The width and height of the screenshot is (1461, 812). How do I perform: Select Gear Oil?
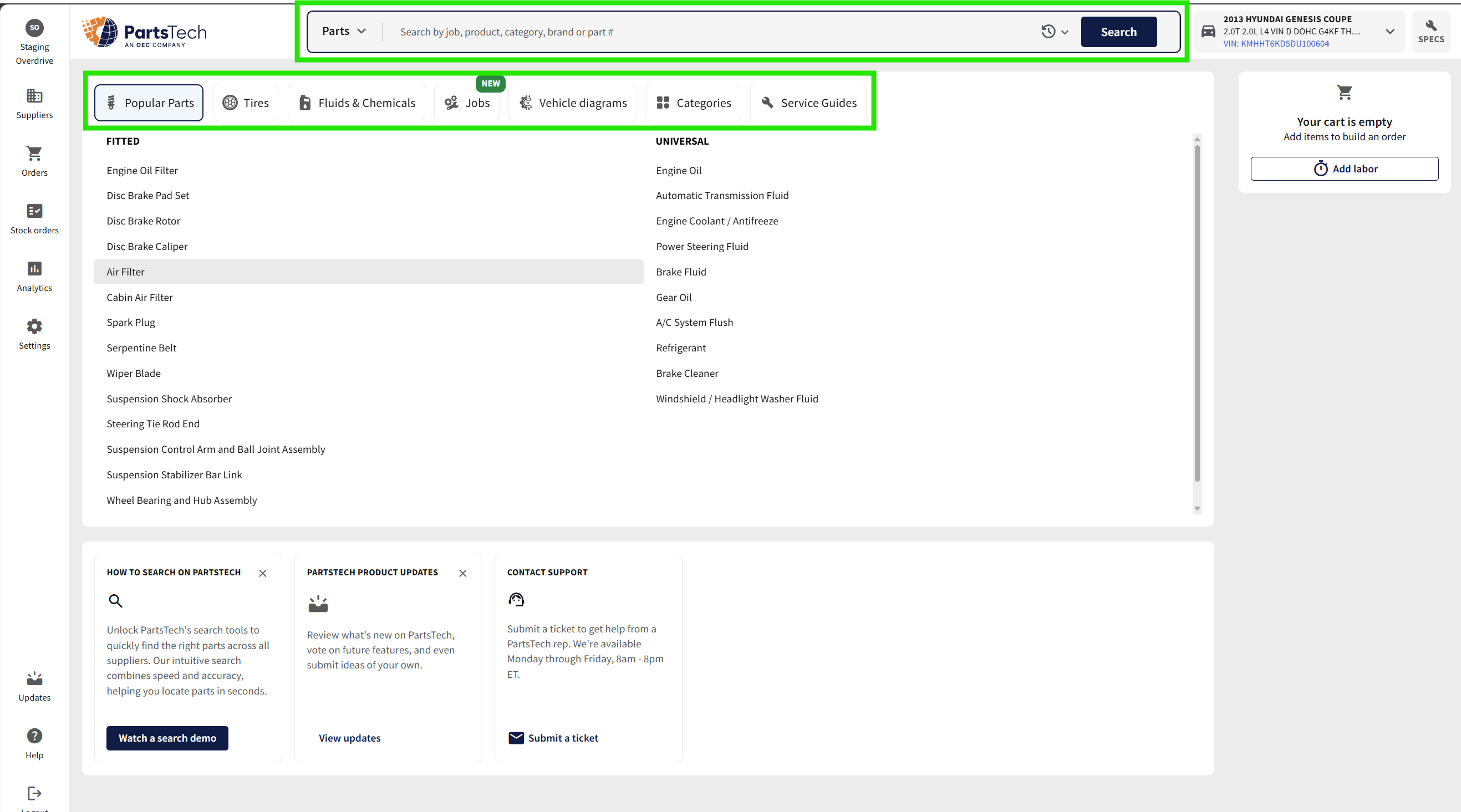[x=673, y=297]
